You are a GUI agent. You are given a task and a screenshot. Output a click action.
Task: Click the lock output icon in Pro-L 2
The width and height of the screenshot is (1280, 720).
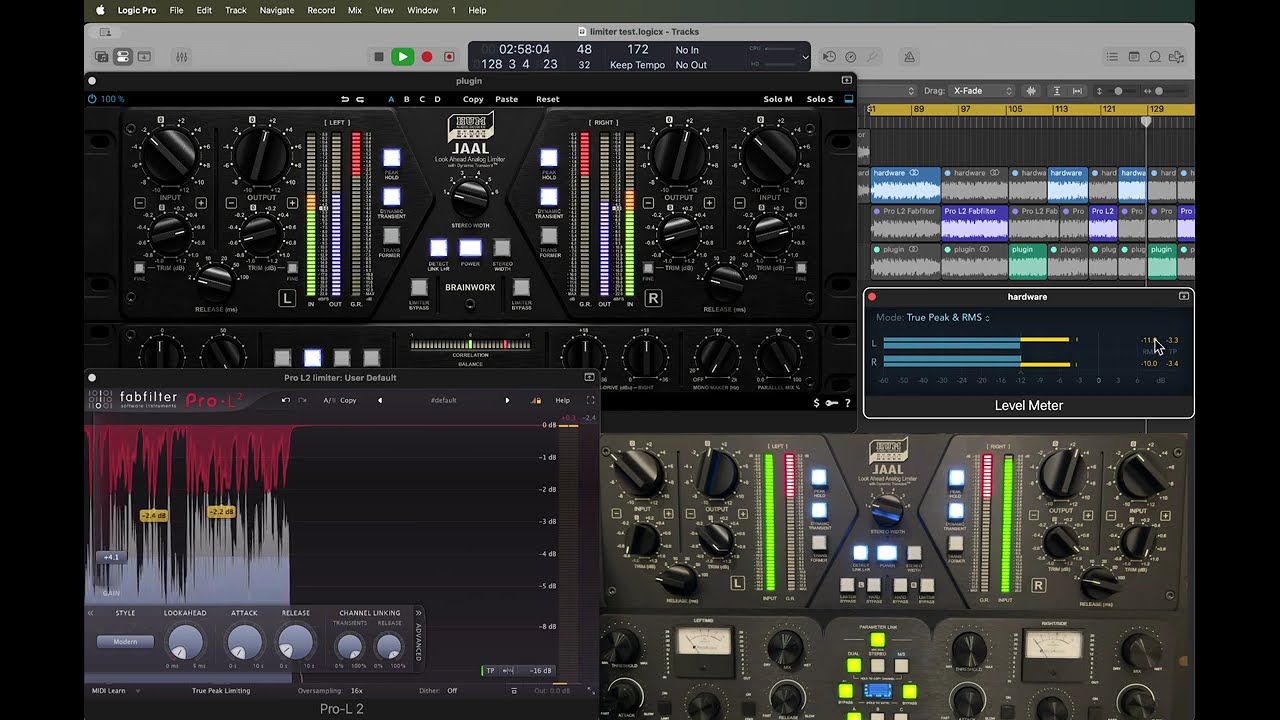(537, 400)
